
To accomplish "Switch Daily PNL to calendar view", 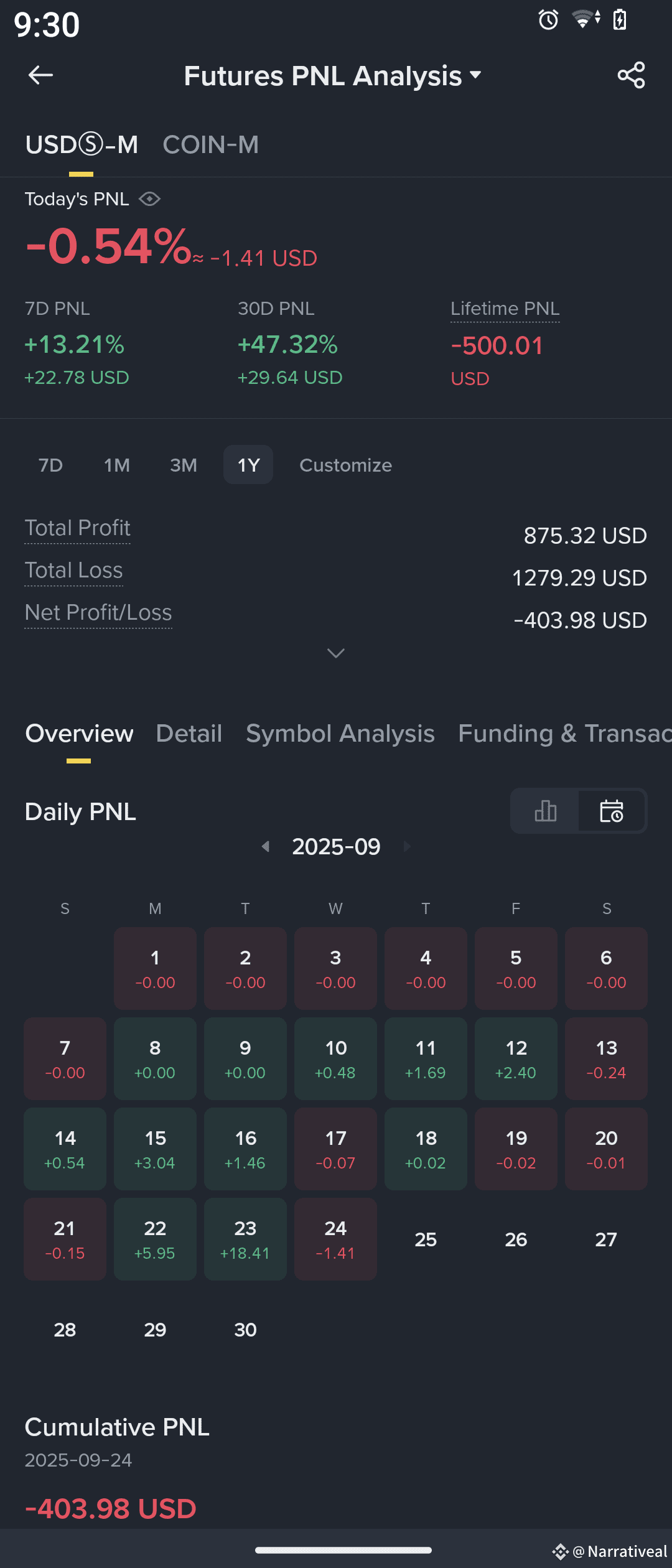I will 612,811.
